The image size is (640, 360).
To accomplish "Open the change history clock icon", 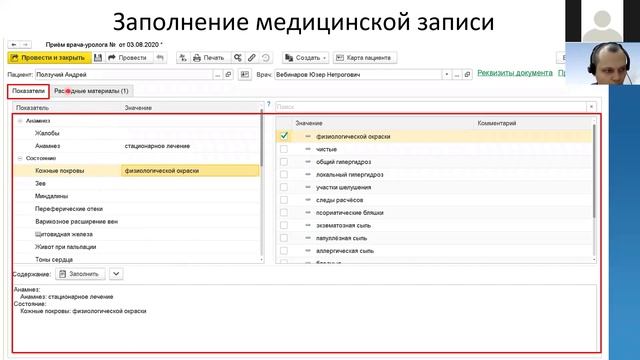I will 265,58.
